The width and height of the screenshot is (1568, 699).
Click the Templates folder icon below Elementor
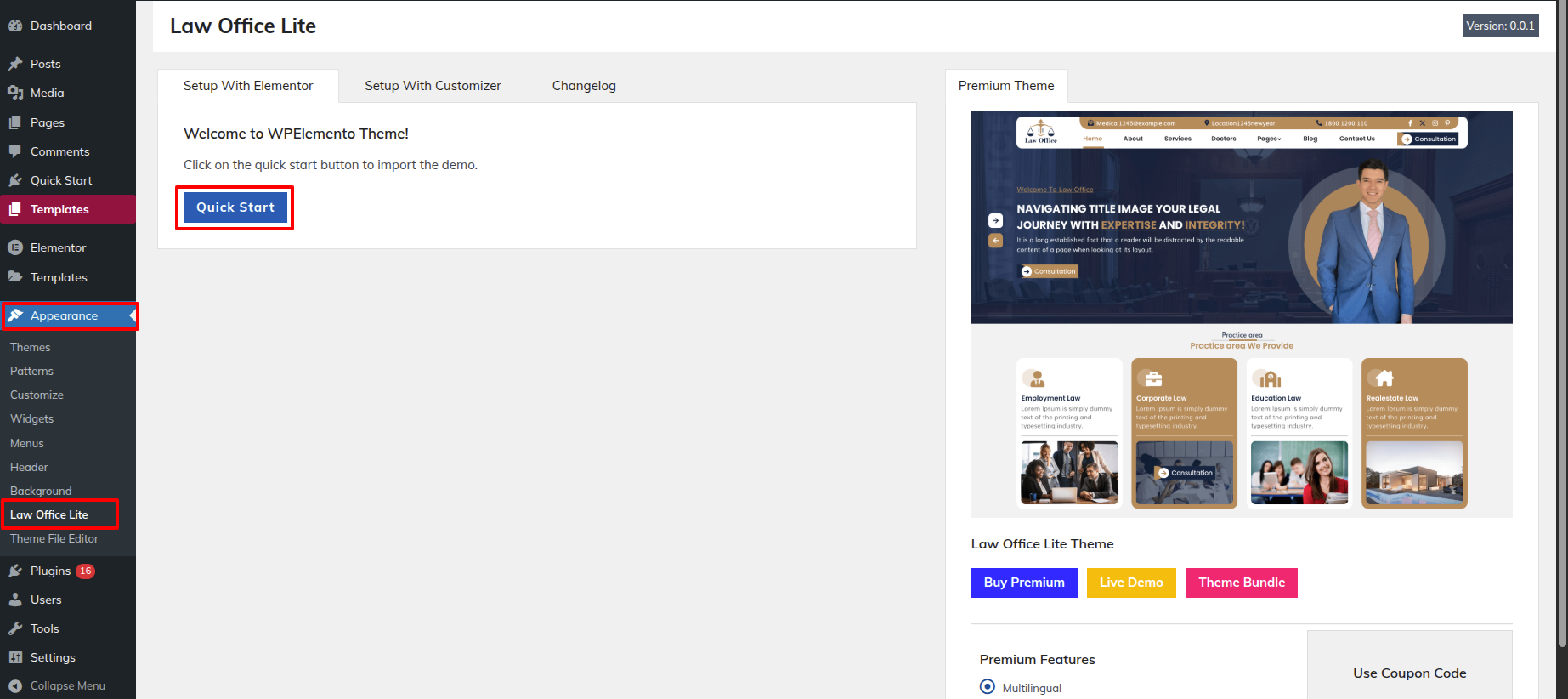(x=15, y=277)
